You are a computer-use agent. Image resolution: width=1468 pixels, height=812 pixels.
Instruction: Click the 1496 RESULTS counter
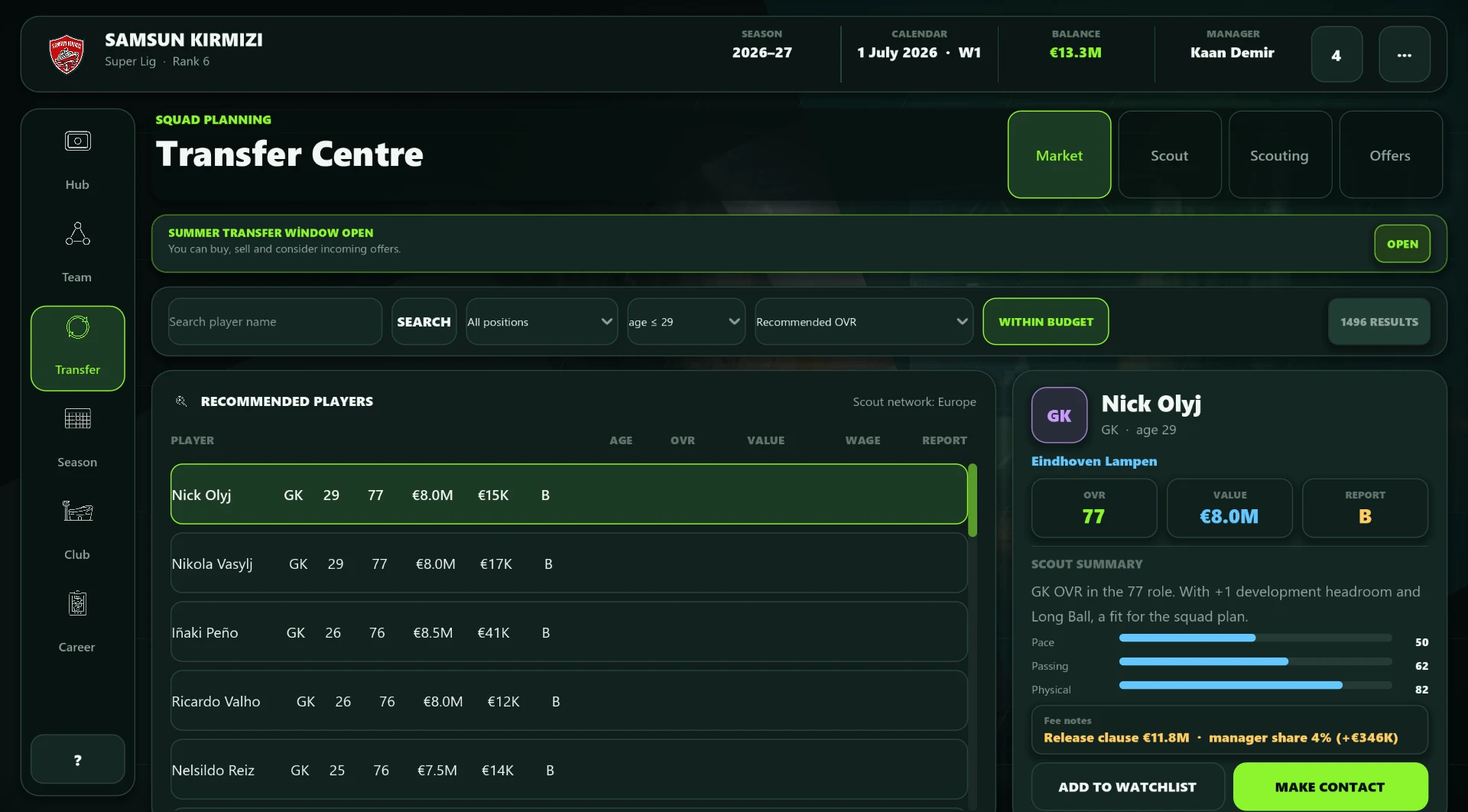(x=1379, y=322)
